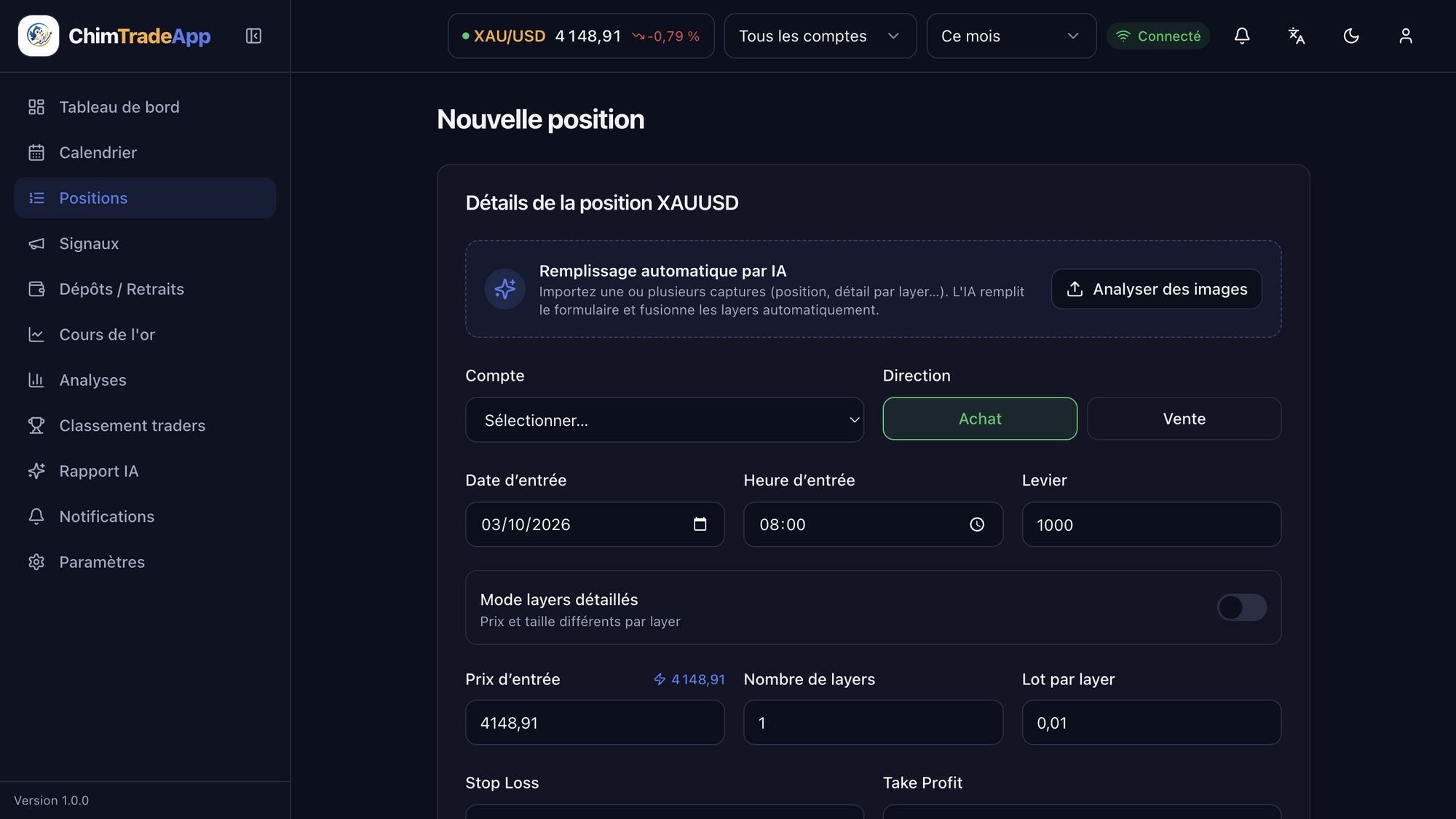Open Notifications in the sidebar
Image resolution: width=1456 pixels, height=819 pixels.
click(x=145, y=517)
